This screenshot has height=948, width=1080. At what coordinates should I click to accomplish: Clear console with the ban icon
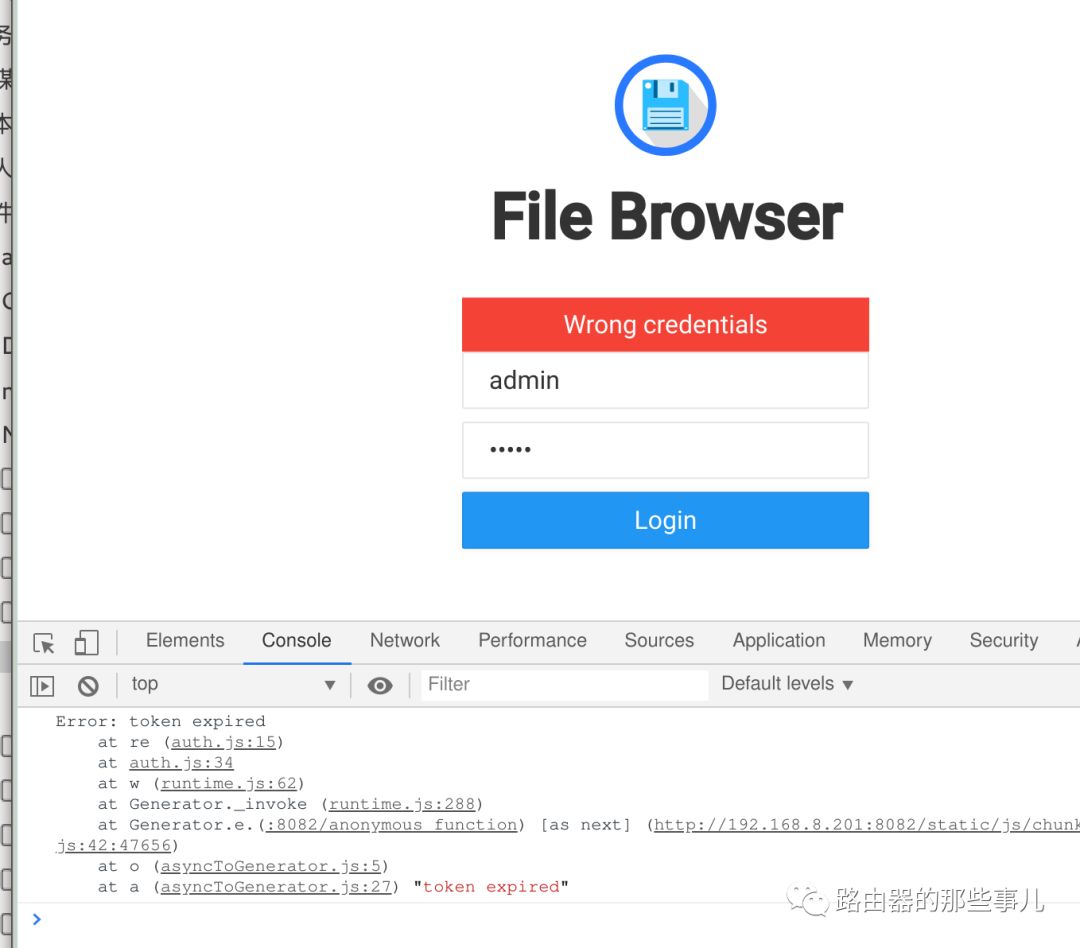pyautogui.click(x=88, y=686)
